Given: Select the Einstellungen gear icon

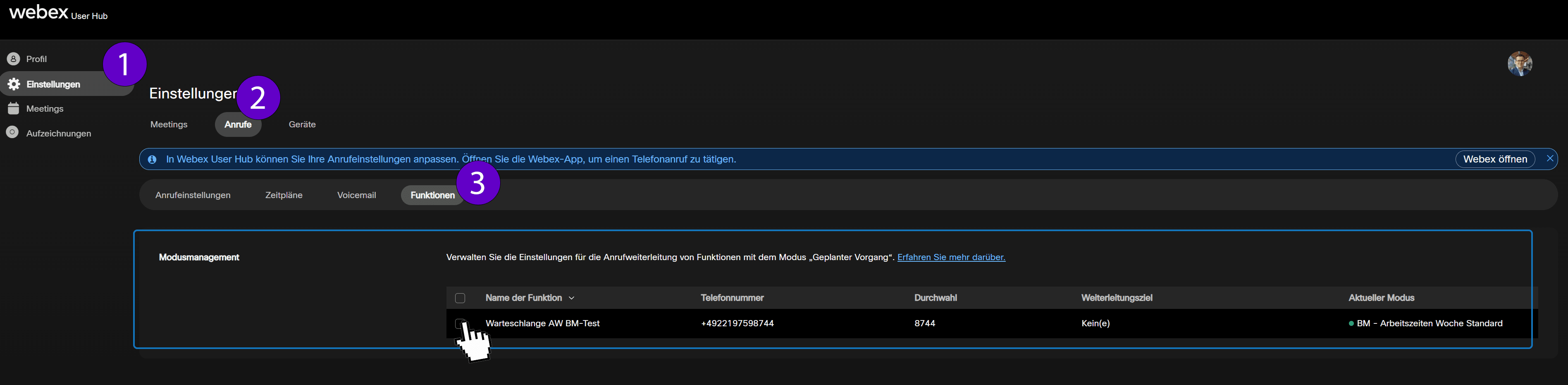Looking at the screenshot, I should [x=13, y=84].
